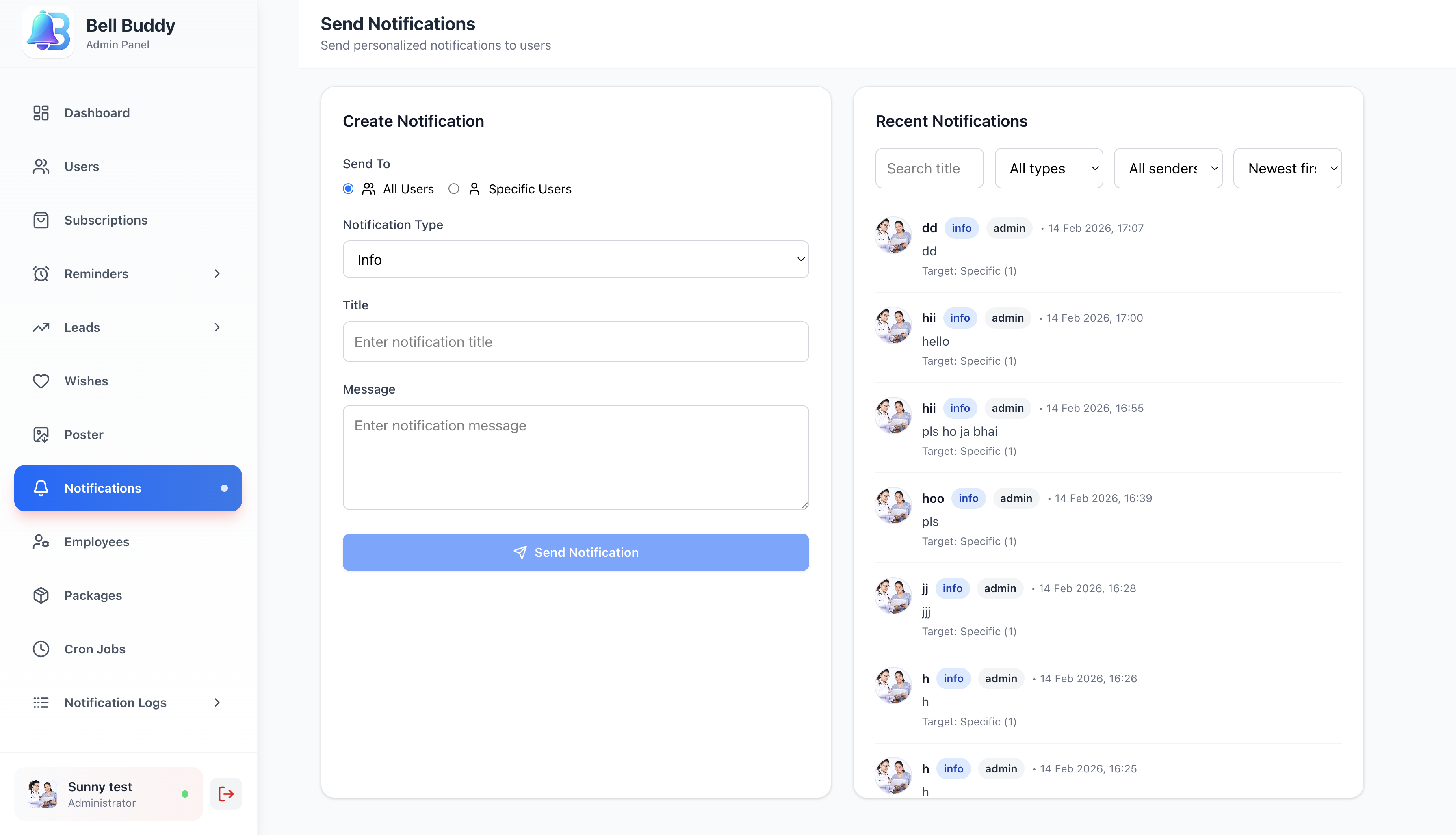Open the Subscriptions page
The height and width of the screenshot is (835, 1456).
(x=106, y=220)
